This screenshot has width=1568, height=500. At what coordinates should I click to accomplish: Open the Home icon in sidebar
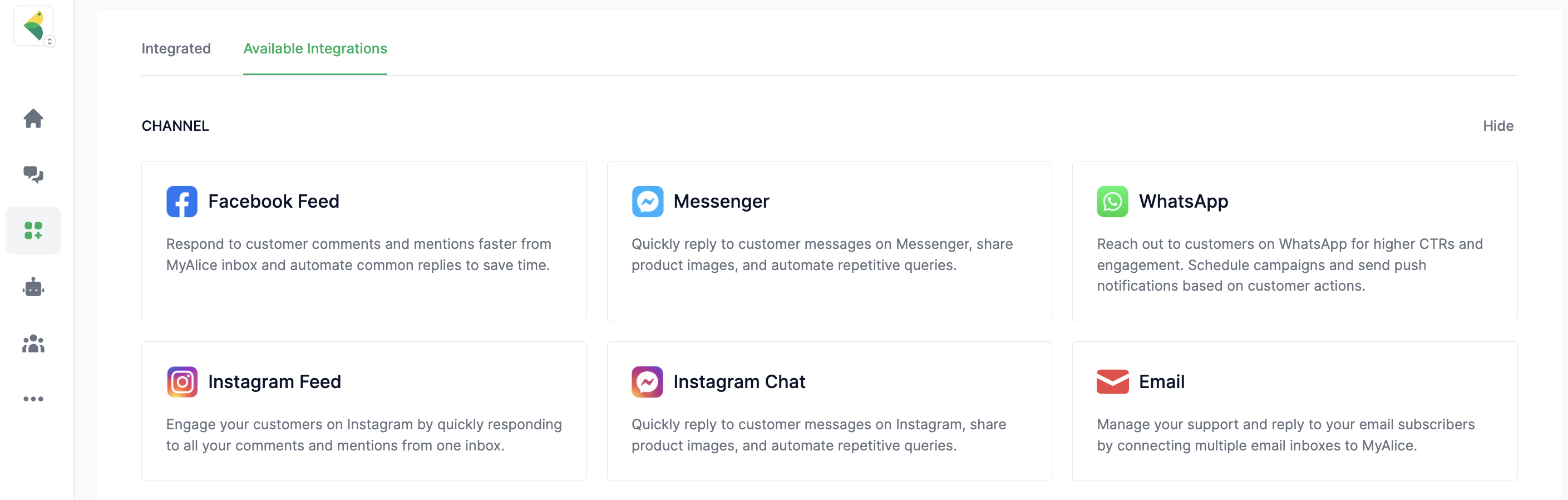[x=33, y=118]
